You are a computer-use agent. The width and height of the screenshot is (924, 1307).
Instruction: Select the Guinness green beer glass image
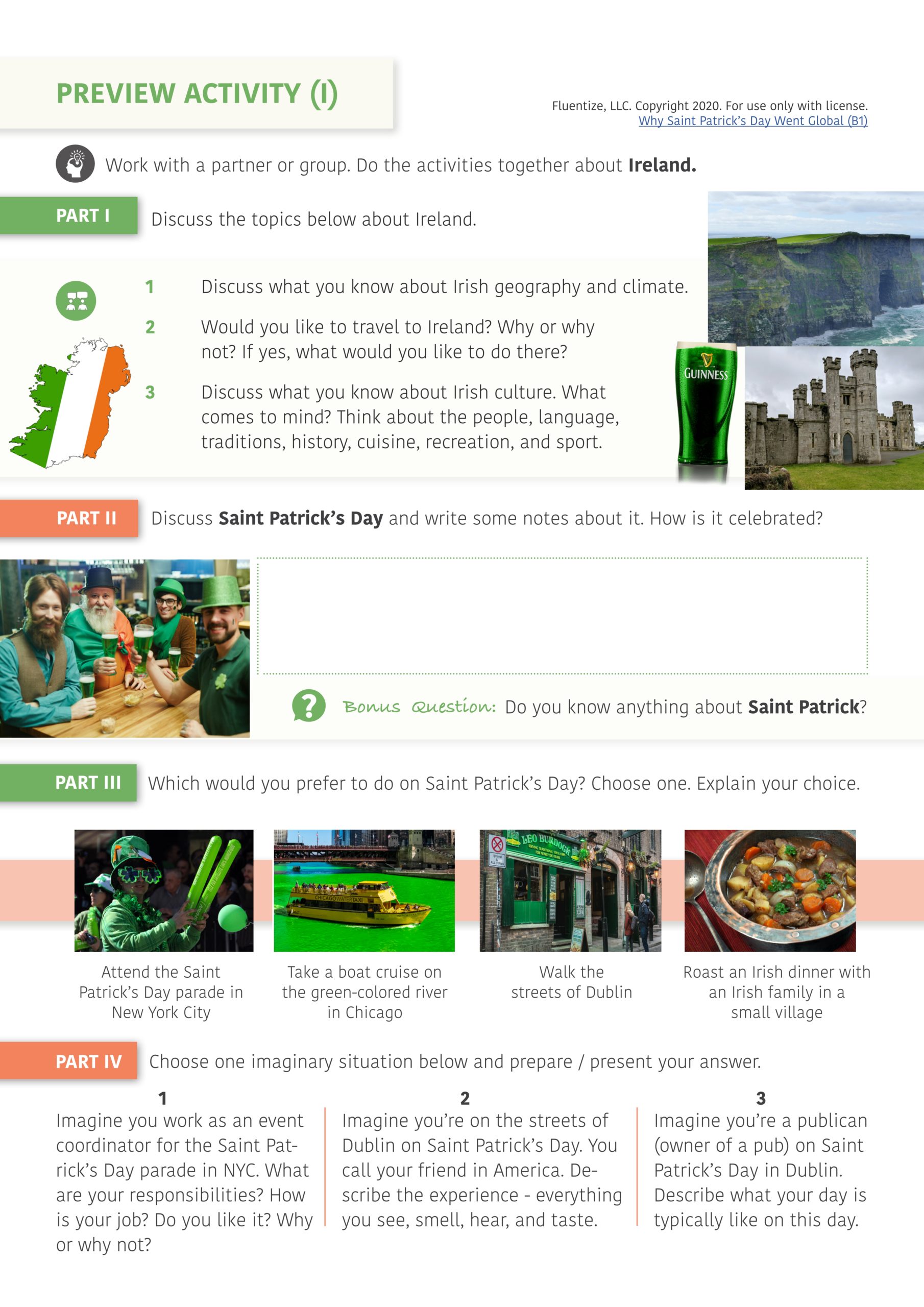(x=706, y=411)
